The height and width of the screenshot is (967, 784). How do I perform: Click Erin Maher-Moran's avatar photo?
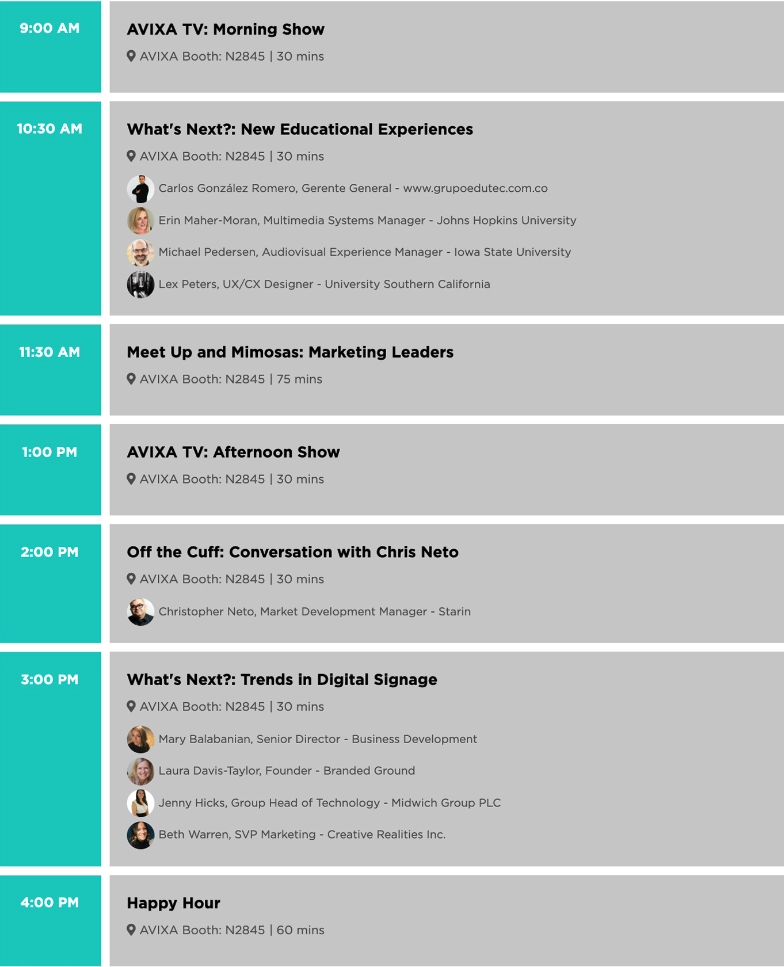pos(141,220)
